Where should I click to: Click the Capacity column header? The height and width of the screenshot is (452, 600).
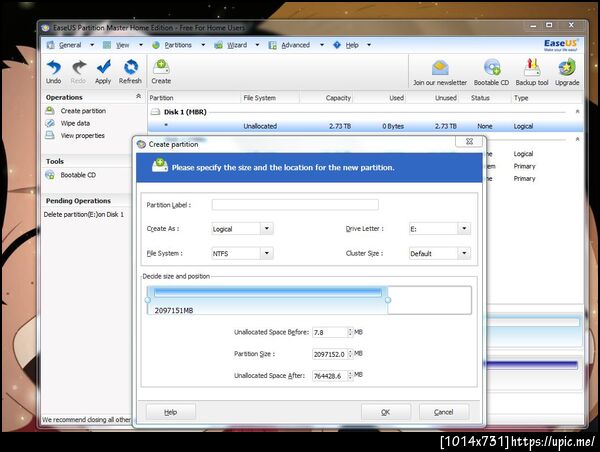coord(338,98)
